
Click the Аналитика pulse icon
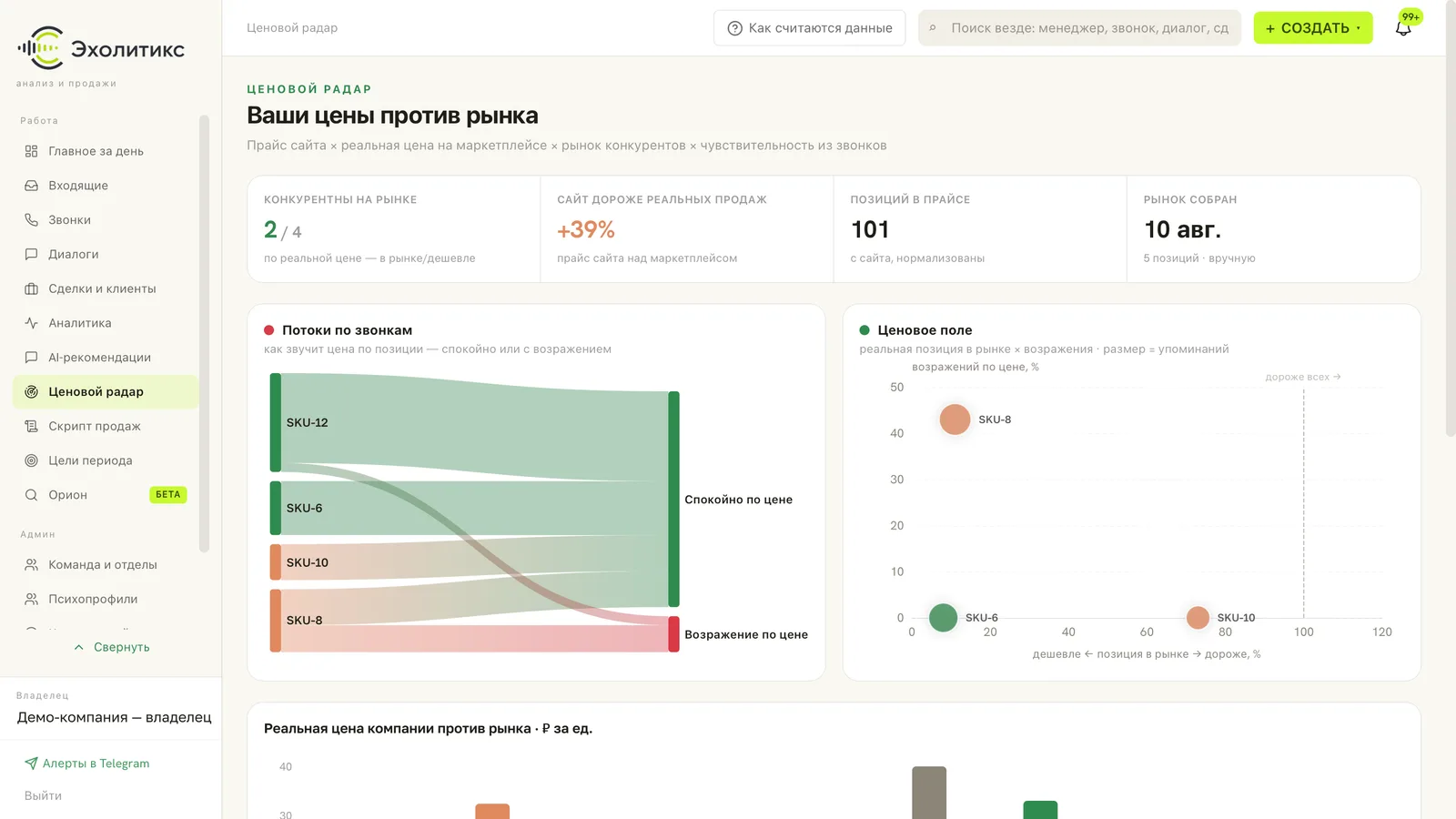(31, 323)
